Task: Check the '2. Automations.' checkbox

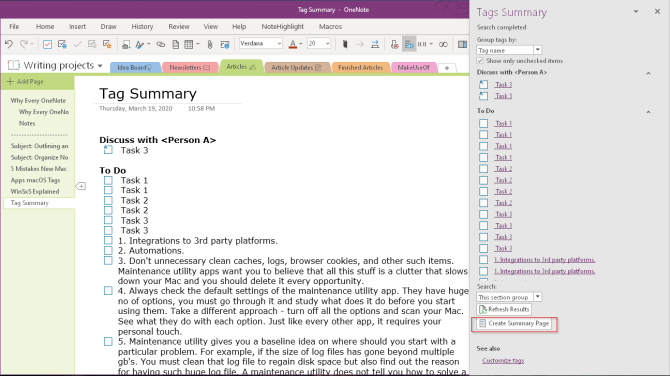Action: click(x=108, y=251)
